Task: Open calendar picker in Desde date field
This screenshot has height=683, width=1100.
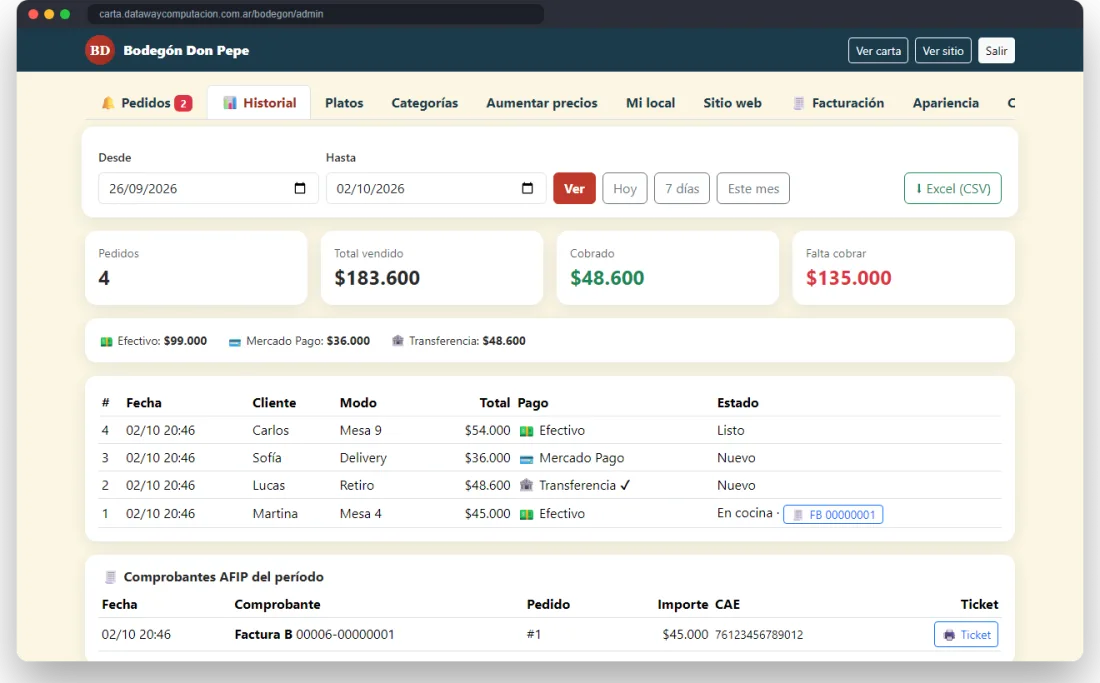Action: click(300, 188)
